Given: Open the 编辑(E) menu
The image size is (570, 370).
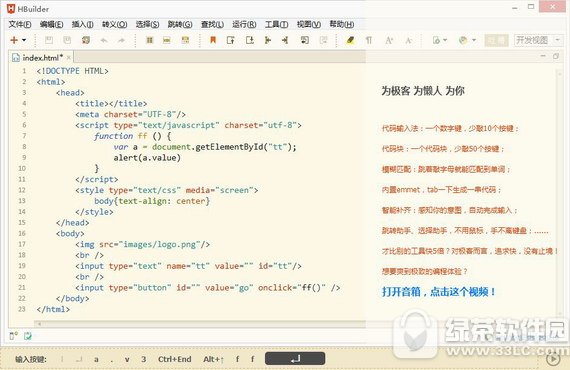Looking at the screenshot, I should click(x=51, y=24).
